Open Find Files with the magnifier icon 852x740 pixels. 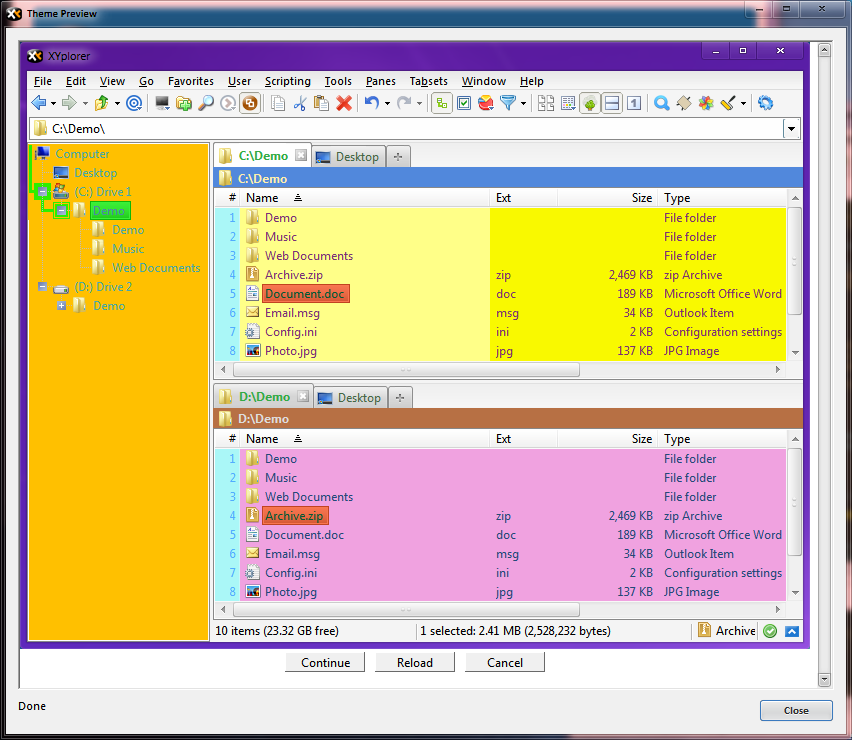pyautogui.click(x=205, y=103)
